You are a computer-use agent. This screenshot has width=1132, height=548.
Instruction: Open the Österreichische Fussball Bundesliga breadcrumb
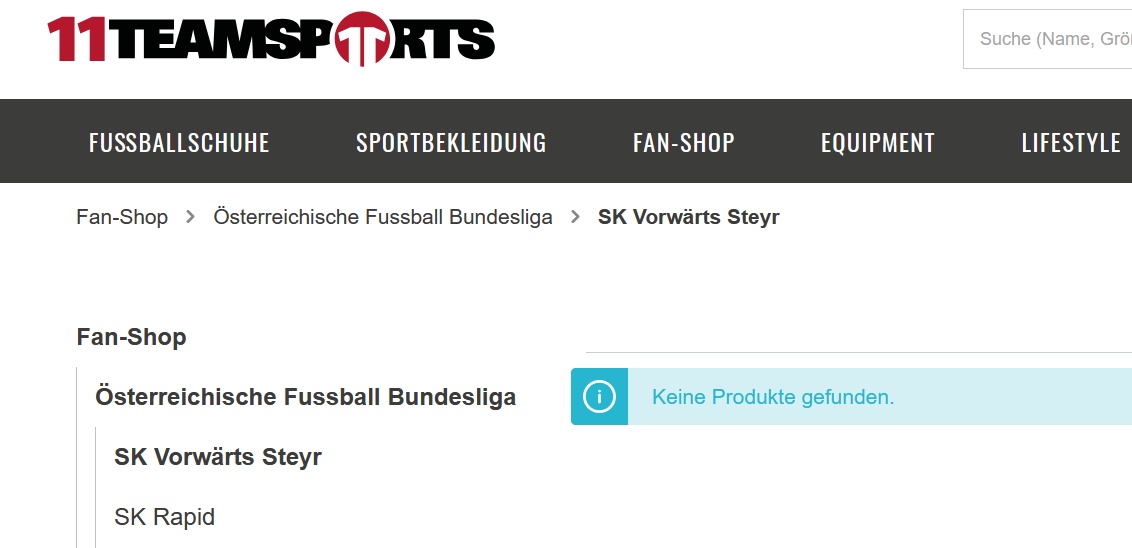pyautogui.click(x=383, y=217)
